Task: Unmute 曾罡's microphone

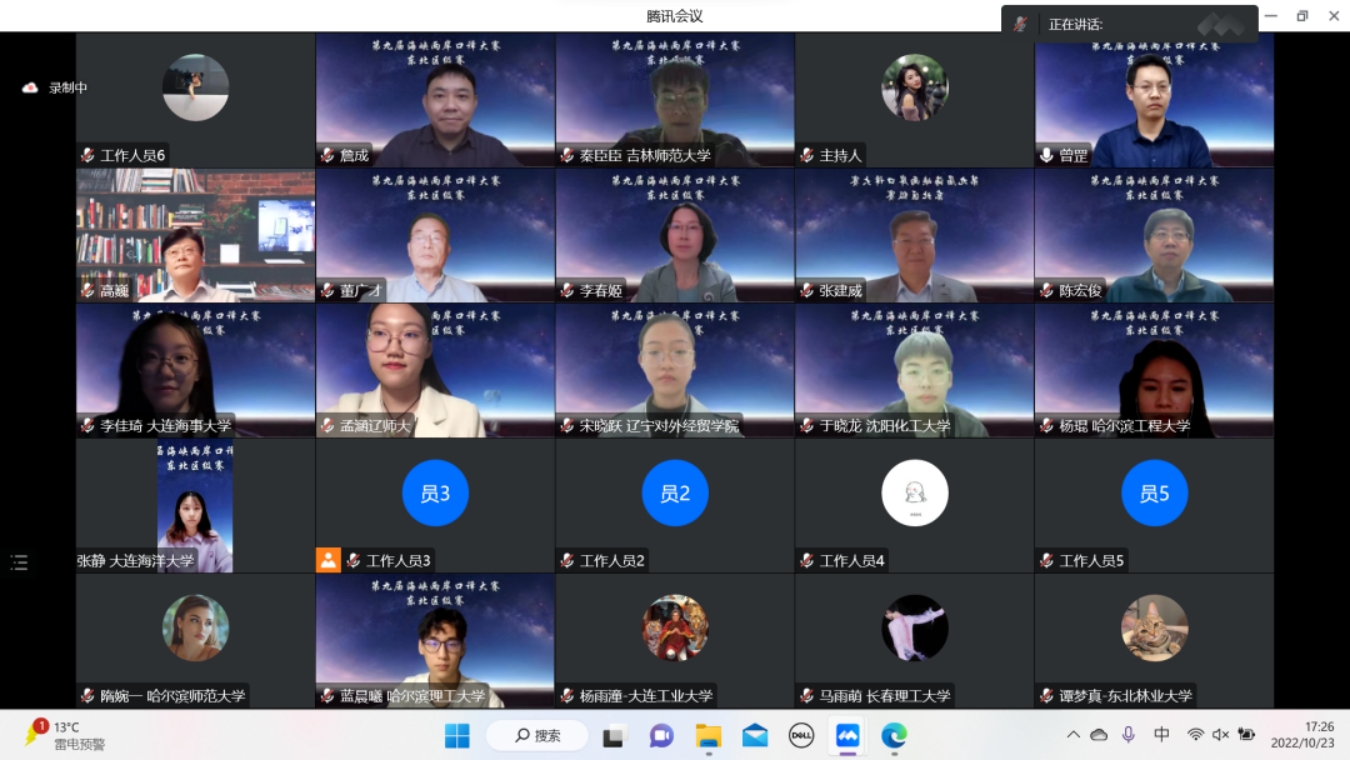Action: tap(1045, 155)
